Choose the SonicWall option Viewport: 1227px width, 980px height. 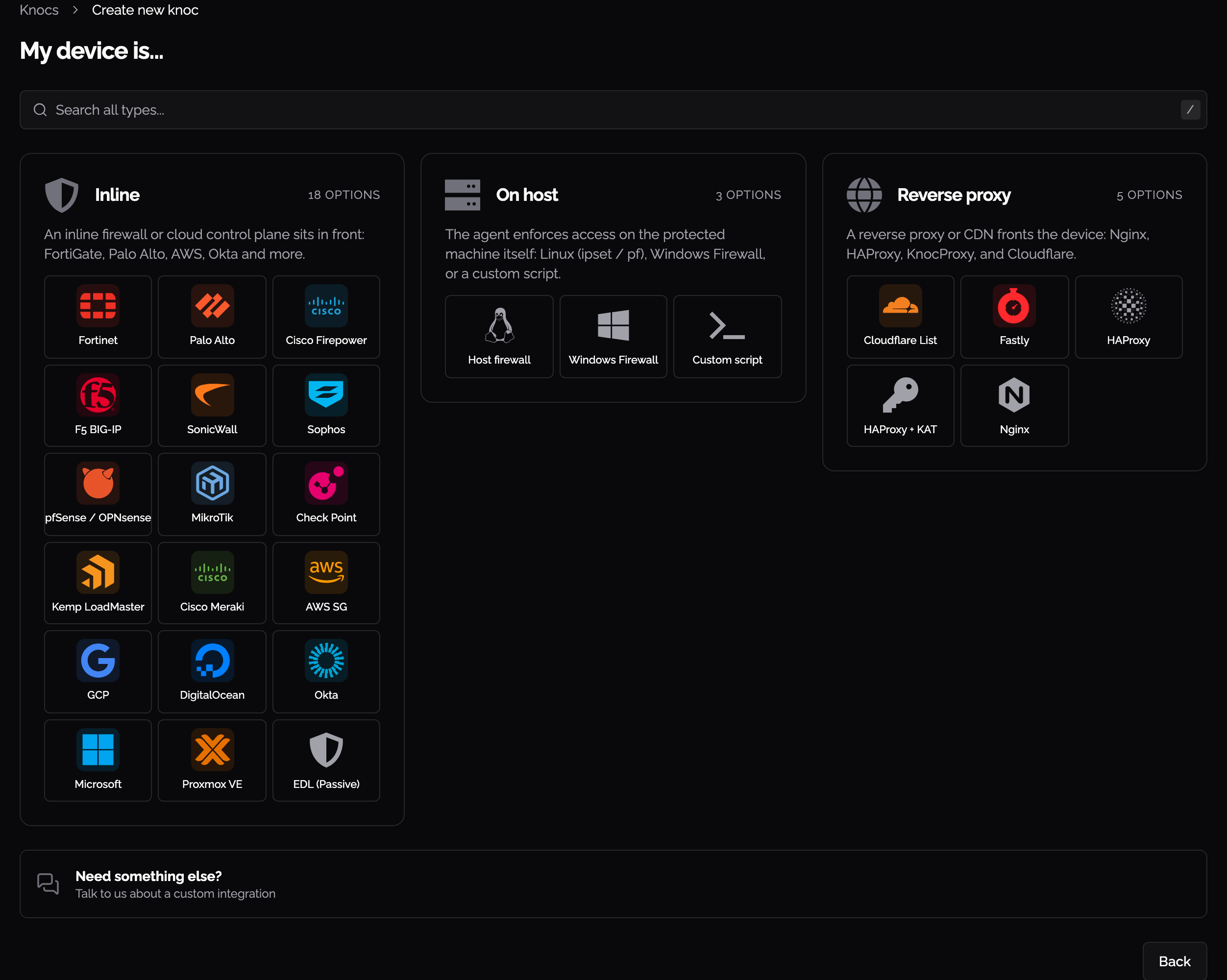point(212,406)
